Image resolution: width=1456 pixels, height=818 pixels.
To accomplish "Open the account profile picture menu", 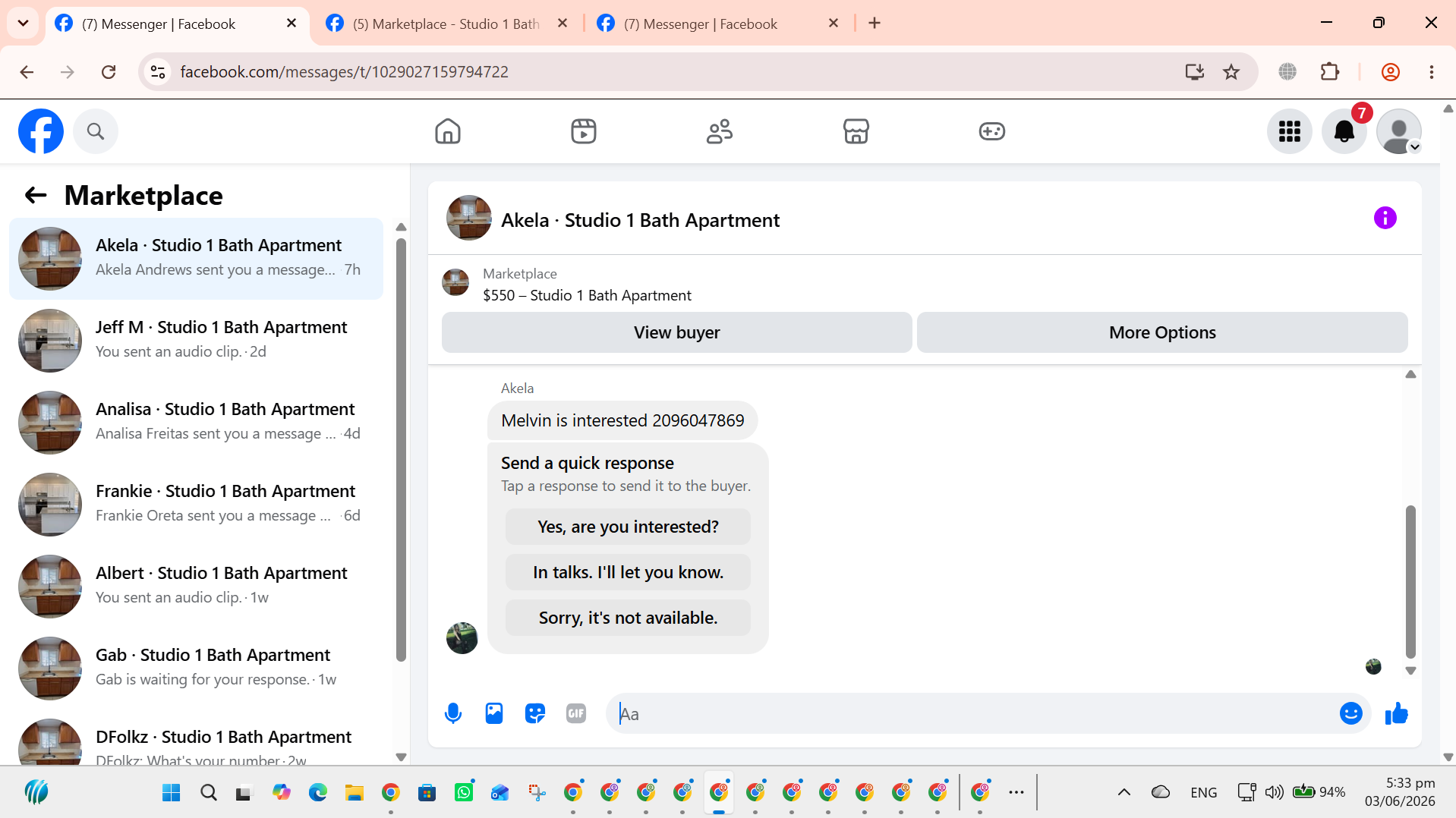I will 1398,131.
